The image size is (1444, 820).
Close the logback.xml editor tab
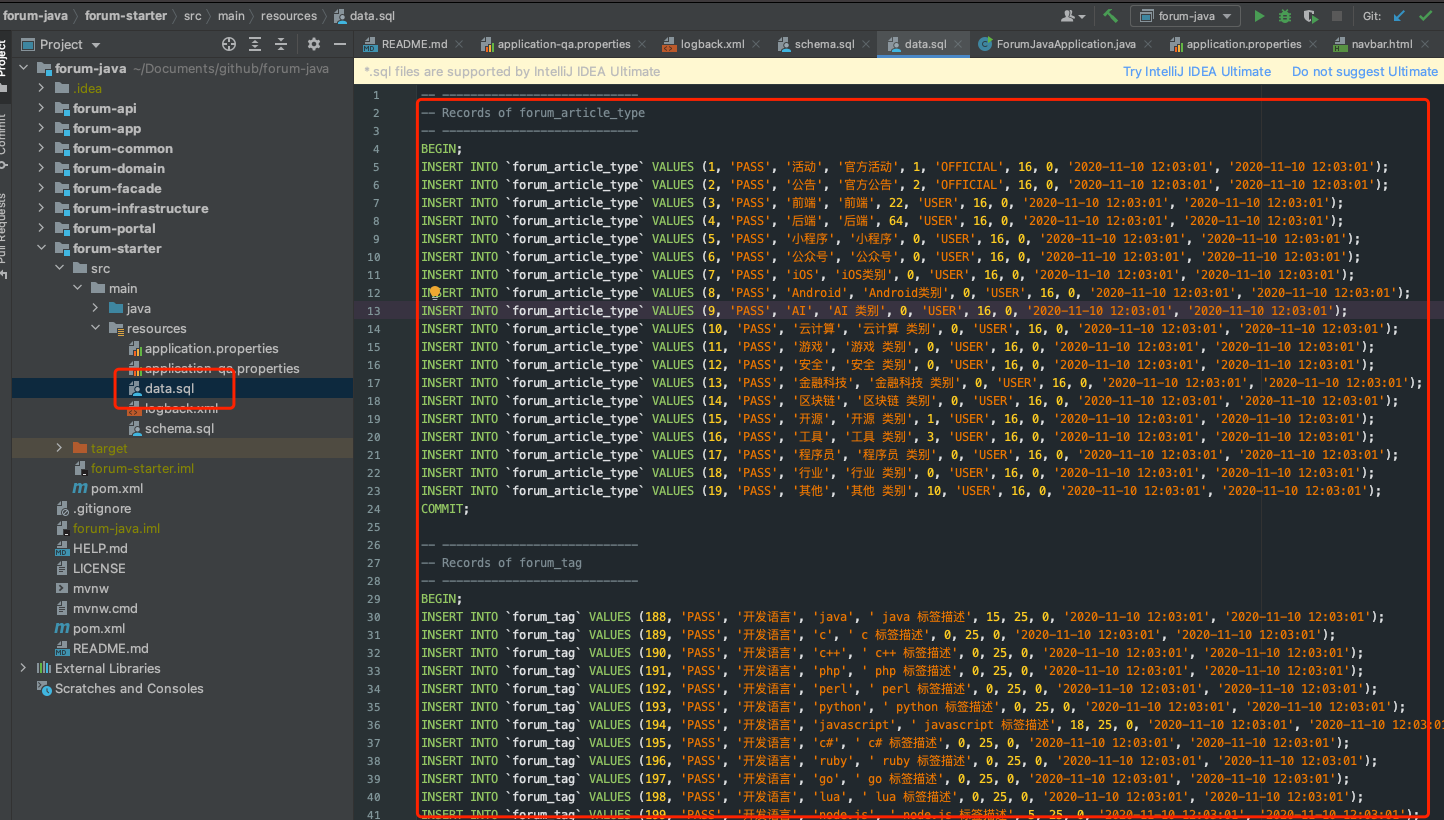pos(756,44)
